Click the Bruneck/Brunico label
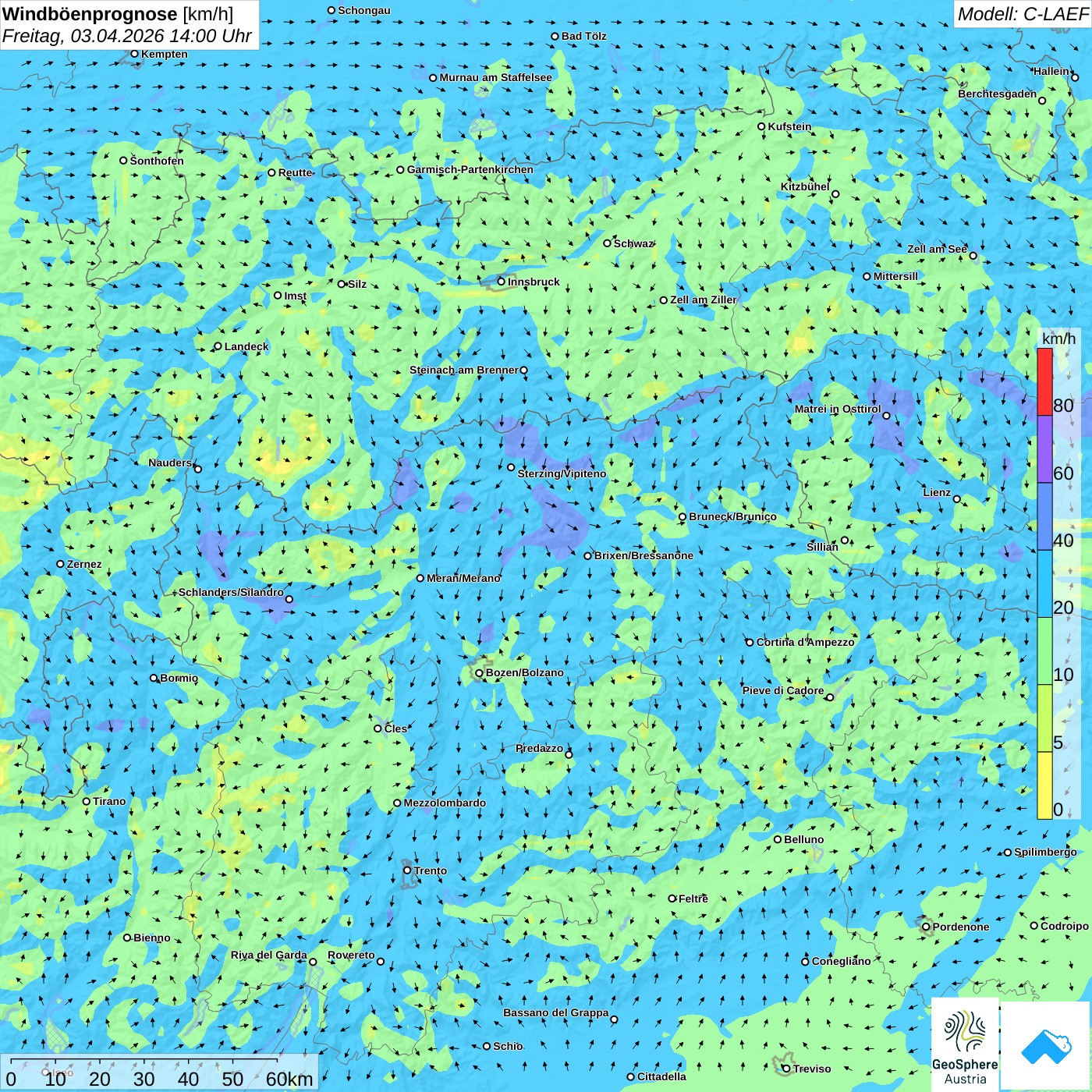This screenshot has height=1092, width=1092. point(732,516)
